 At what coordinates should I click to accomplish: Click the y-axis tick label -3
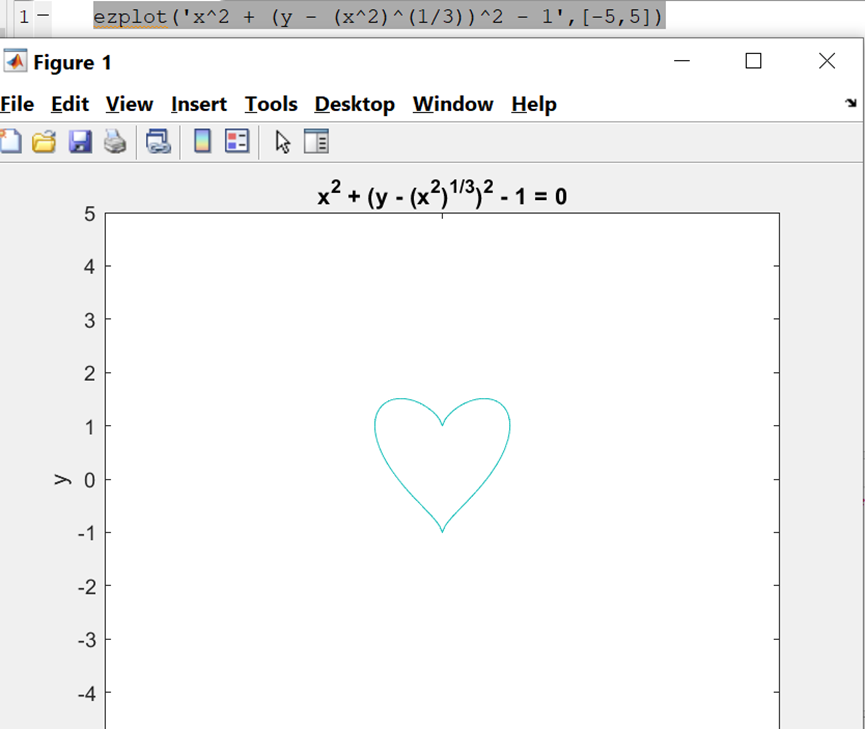pos(87,641)
